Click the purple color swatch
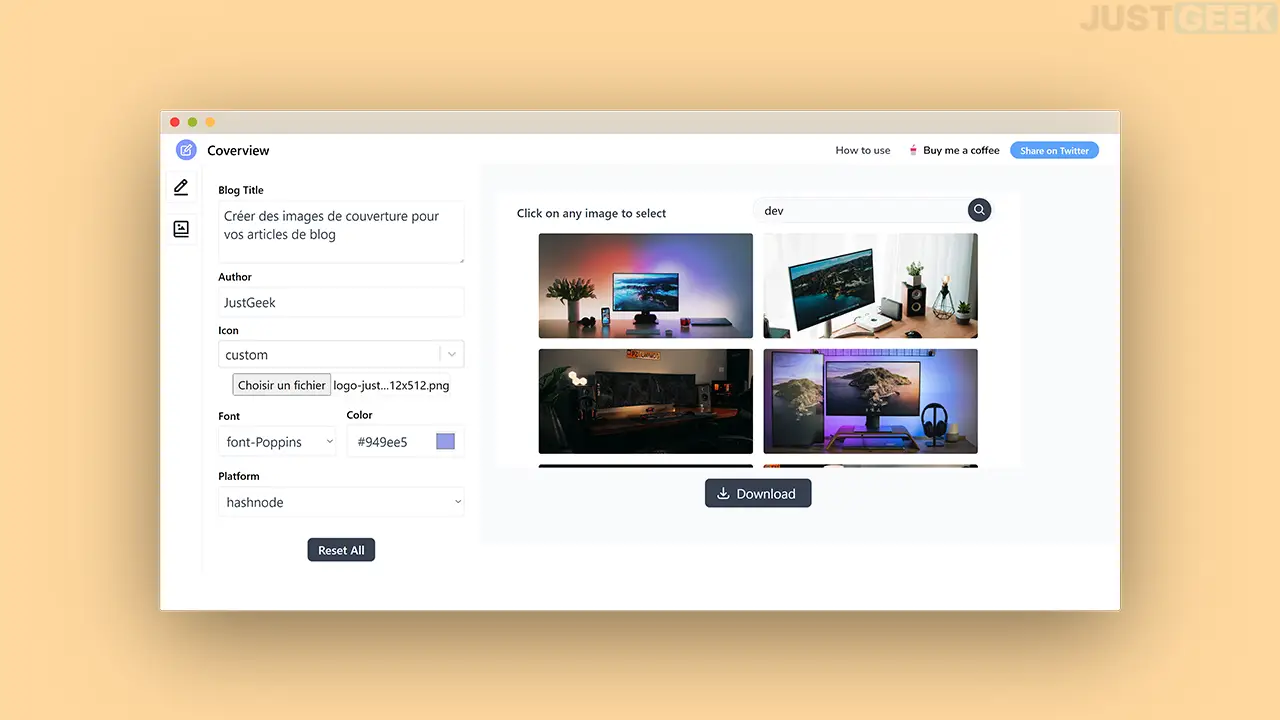Screen dimensions: 1280x720 pyautogui.click(x=446, y=441)
